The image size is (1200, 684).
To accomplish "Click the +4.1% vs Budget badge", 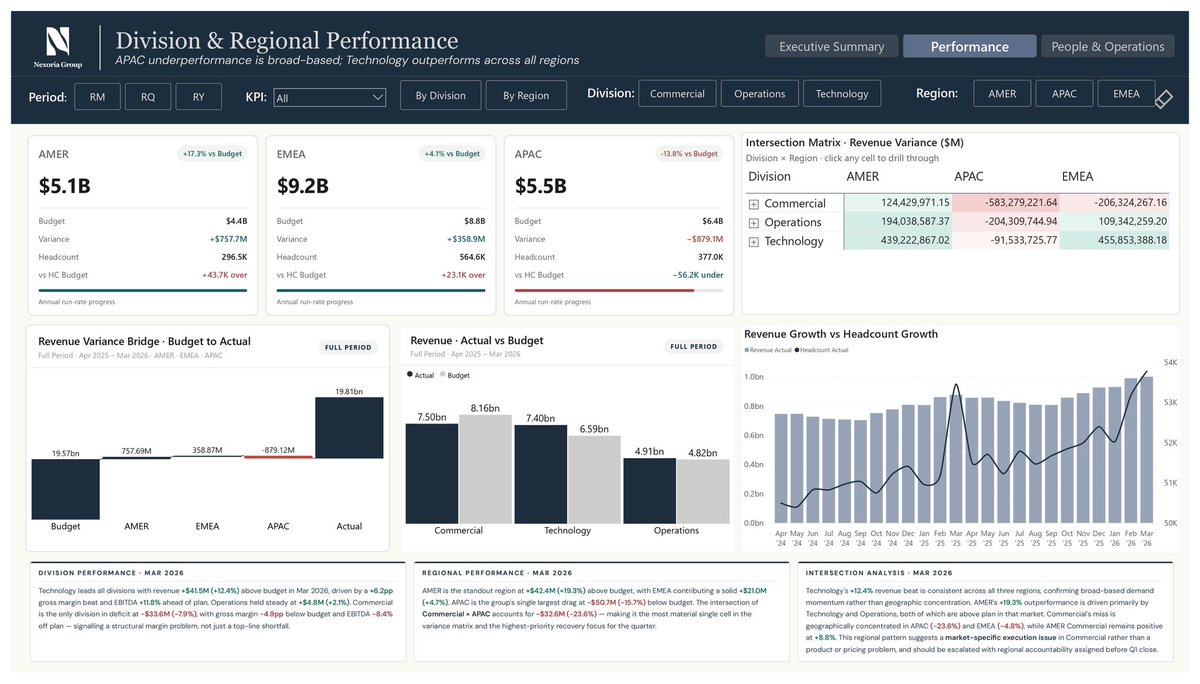I will [453, 154].
